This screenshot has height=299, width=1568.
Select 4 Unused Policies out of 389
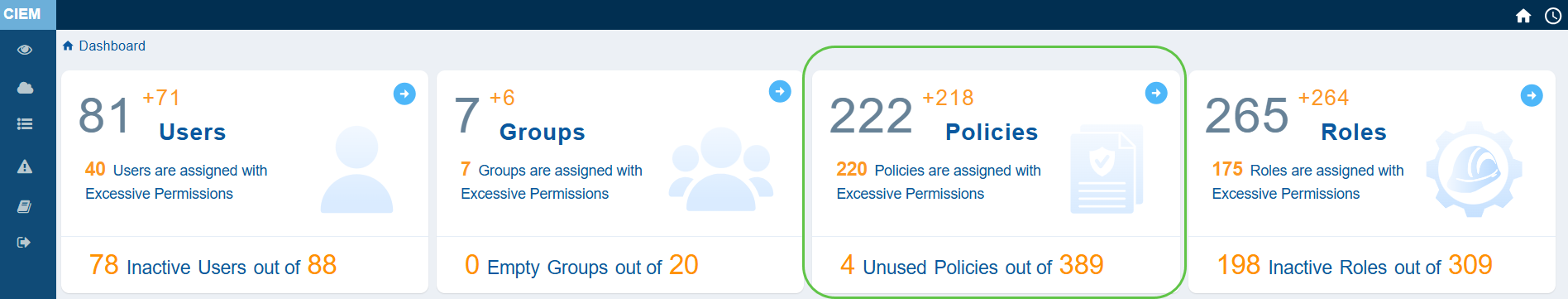point(972,265)
